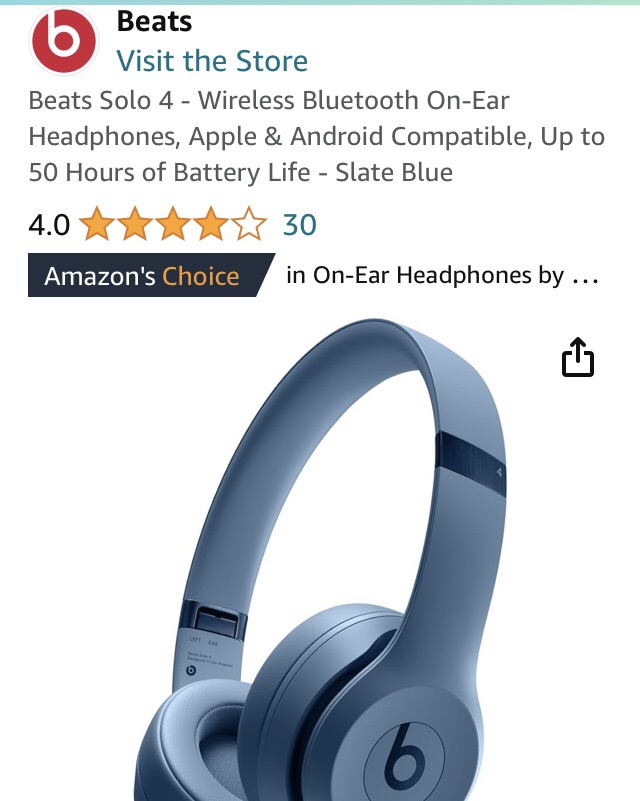Tap the orange Choice word in badge
This screenshot has height=801, width=640.
pos(200,276)
